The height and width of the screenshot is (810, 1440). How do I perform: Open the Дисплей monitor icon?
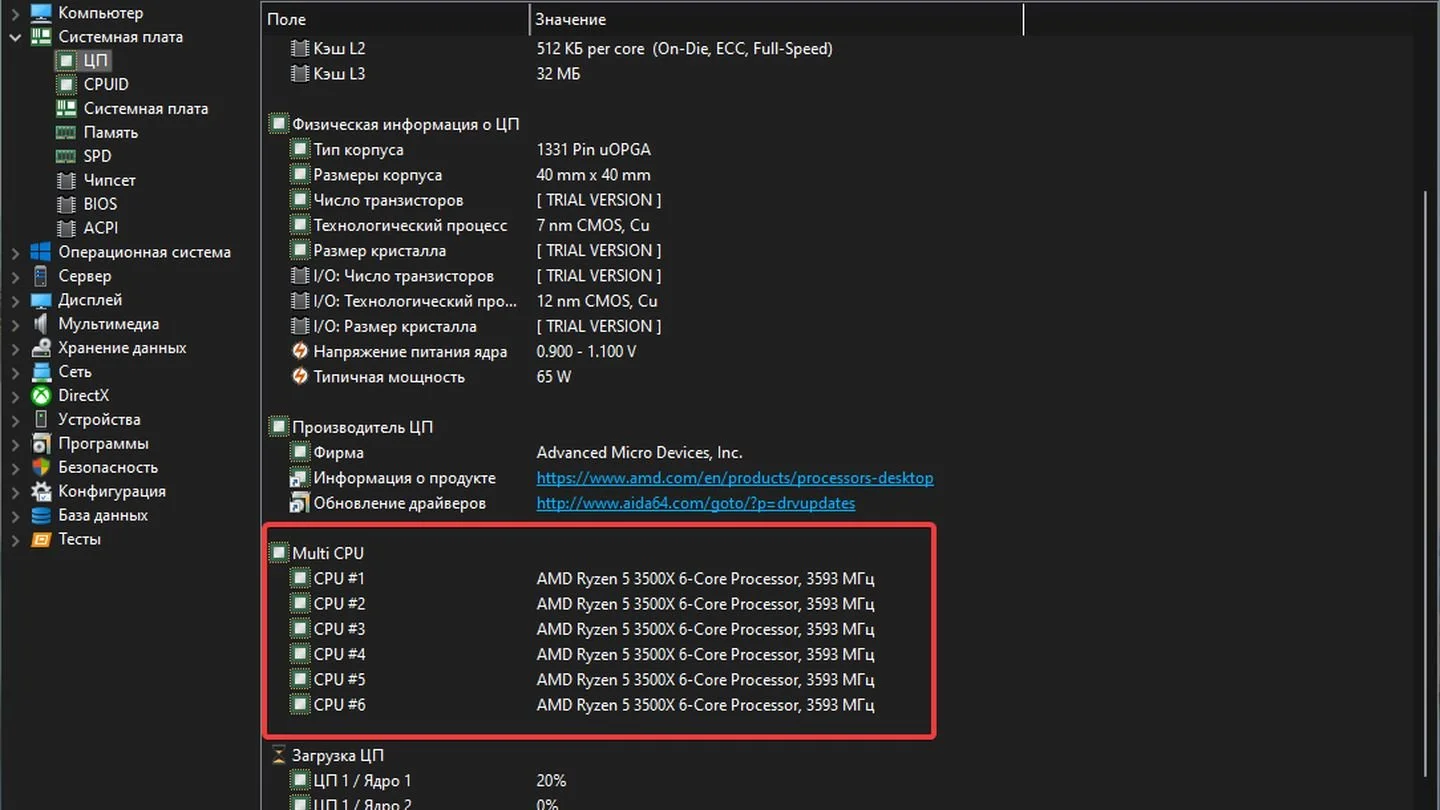tap(41, 300)
